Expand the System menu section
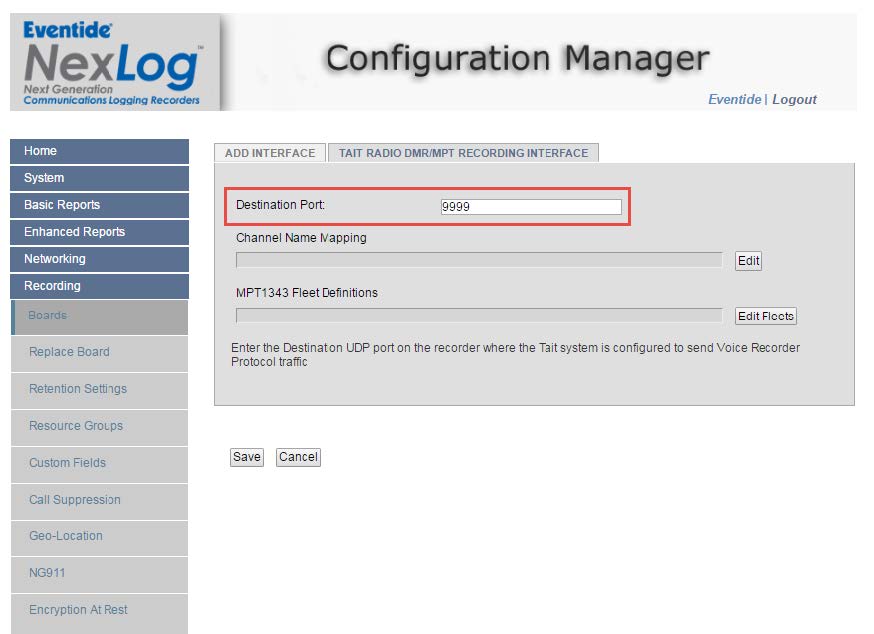This screenshot has width=874, height=634. (x=99, y=178)
